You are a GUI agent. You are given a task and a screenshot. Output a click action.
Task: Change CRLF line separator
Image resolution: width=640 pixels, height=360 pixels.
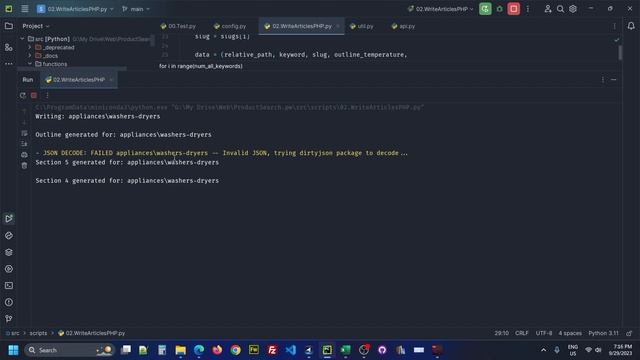click(x=522, y=333)
